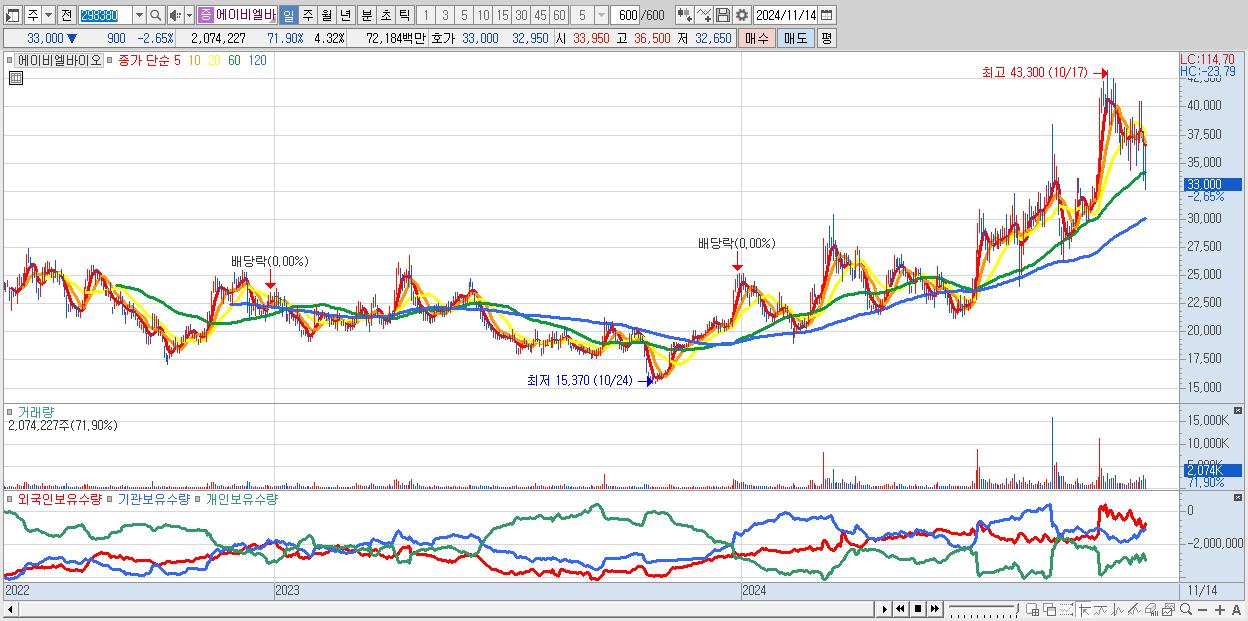This screenshot has height=621, width=1248.
Task: Click the purple 증 badge icon
Action: click(x=205, y=15)
